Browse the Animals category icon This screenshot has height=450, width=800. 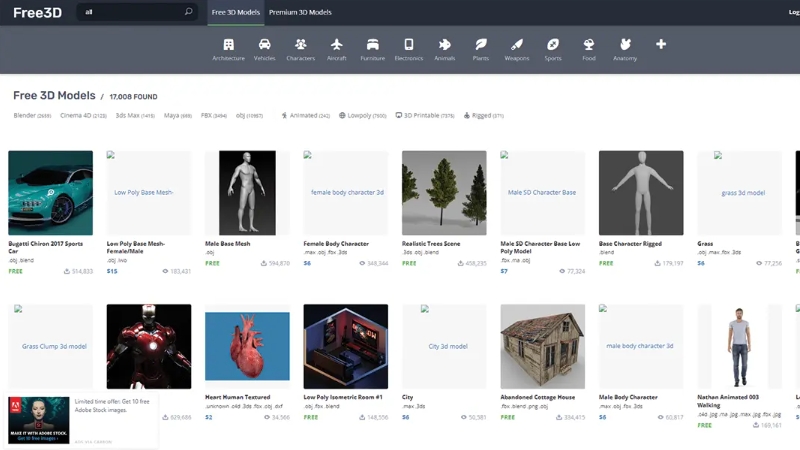445,44
